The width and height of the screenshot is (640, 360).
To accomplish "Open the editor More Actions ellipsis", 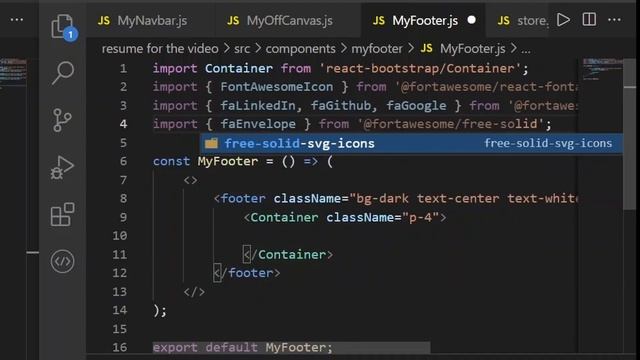I will [x=614, y=20].
